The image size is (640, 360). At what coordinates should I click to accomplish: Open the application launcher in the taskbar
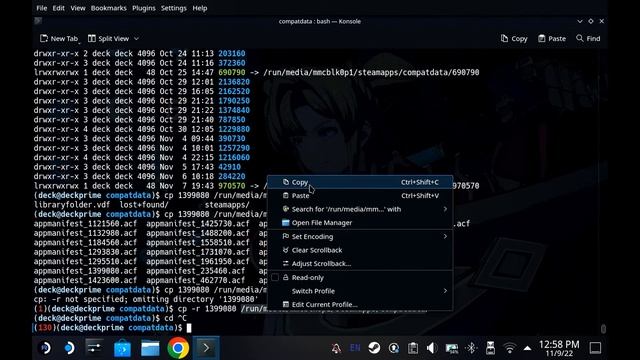pos(45,348)
